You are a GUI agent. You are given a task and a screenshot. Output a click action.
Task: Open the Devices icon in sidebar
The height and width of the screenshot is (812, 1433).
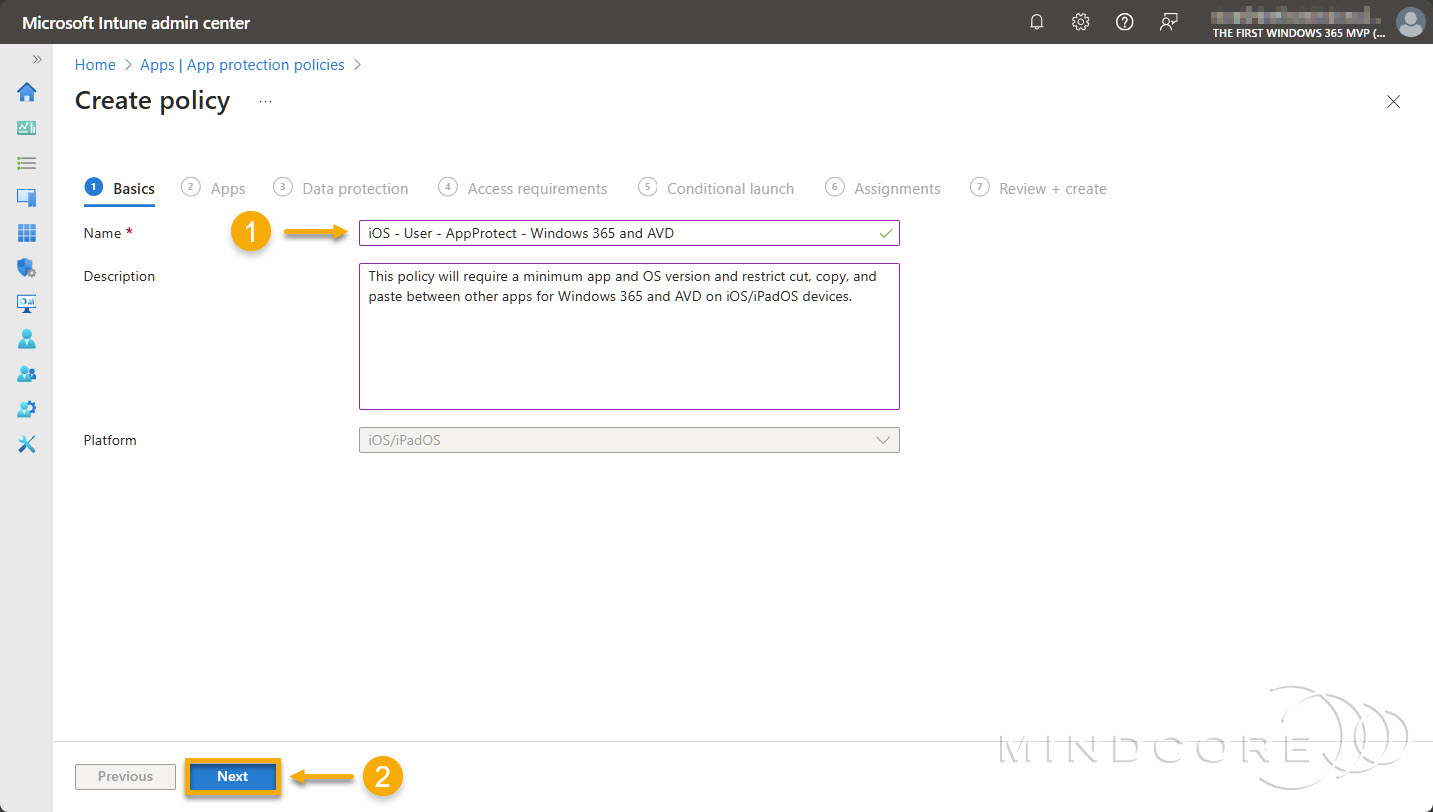pyautogui.click(x=27, y=198)
